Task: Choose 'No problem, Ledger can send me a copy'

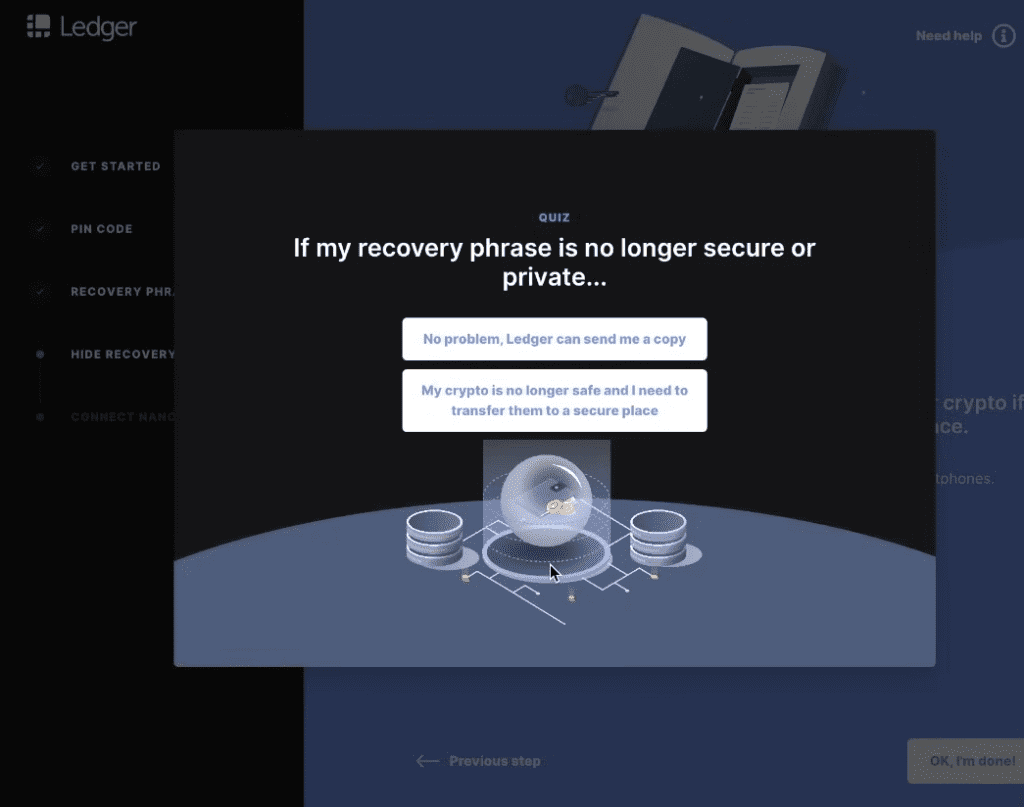Action: point(554,339)
